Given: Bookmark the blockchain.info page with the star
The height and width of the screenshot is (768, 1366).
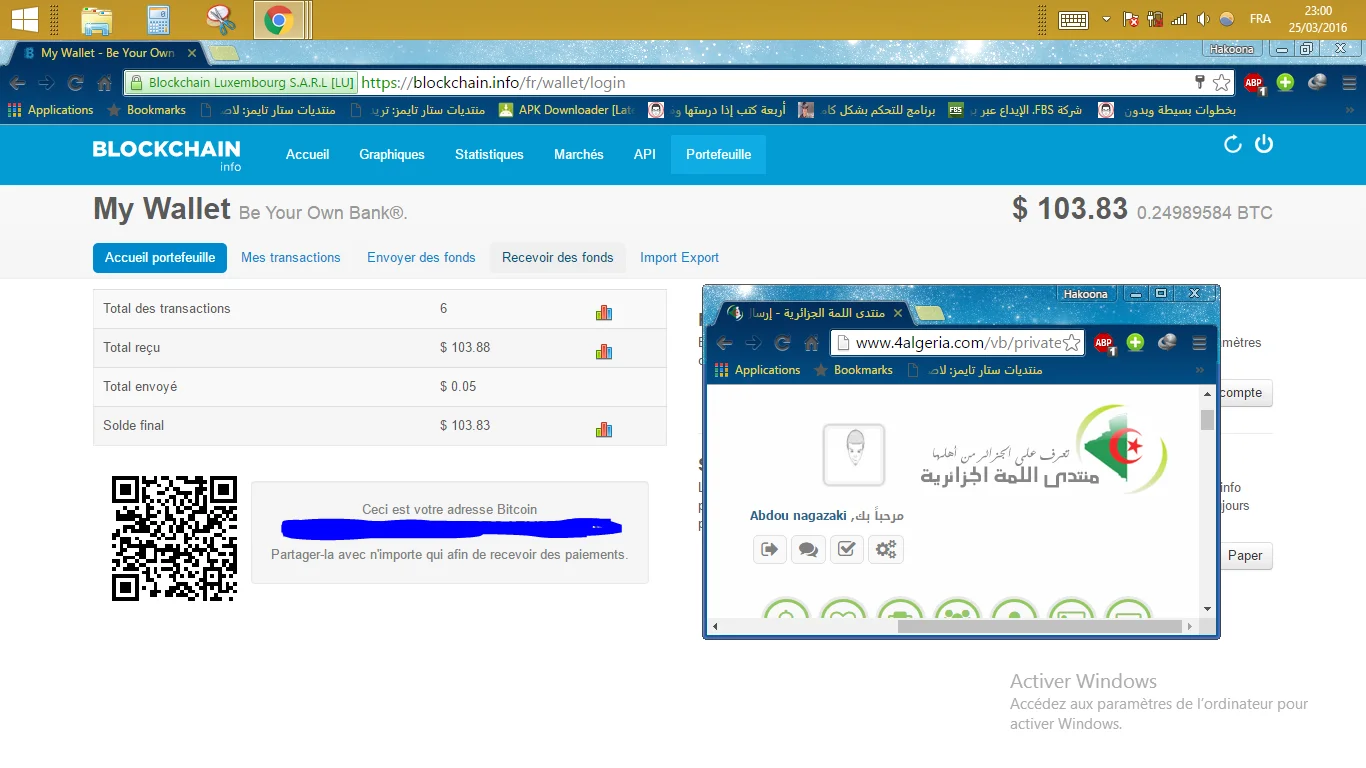Looking at the screenshot, I should click(1221, 83).
